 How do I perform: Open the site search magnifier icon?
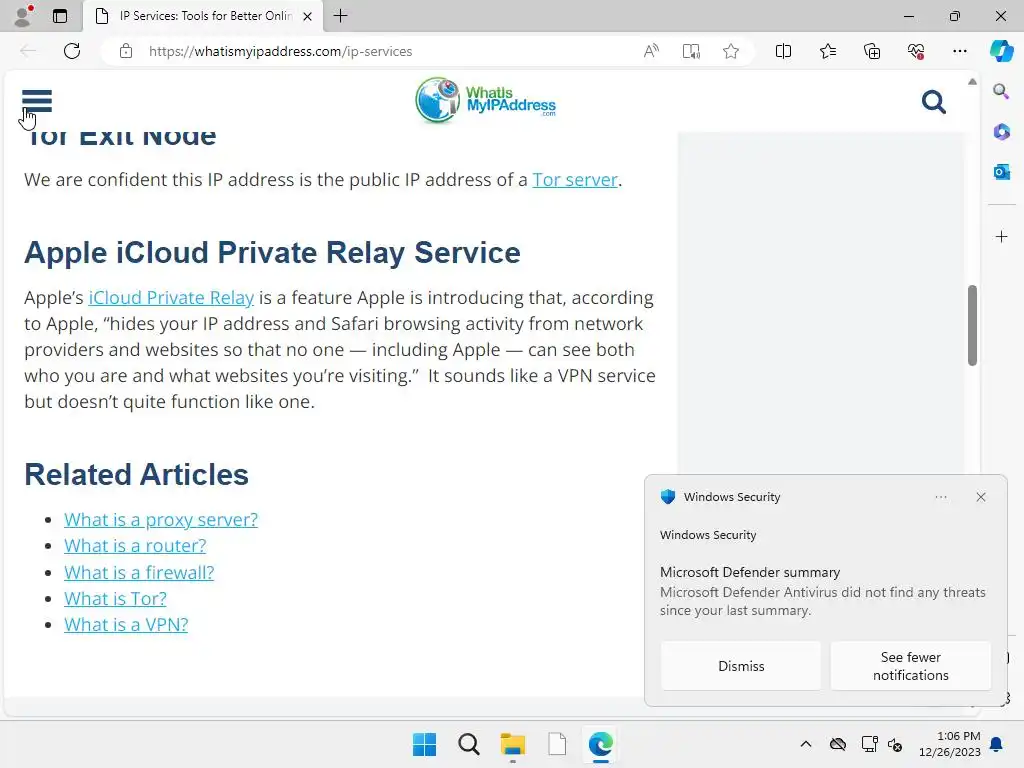point(933,102)
